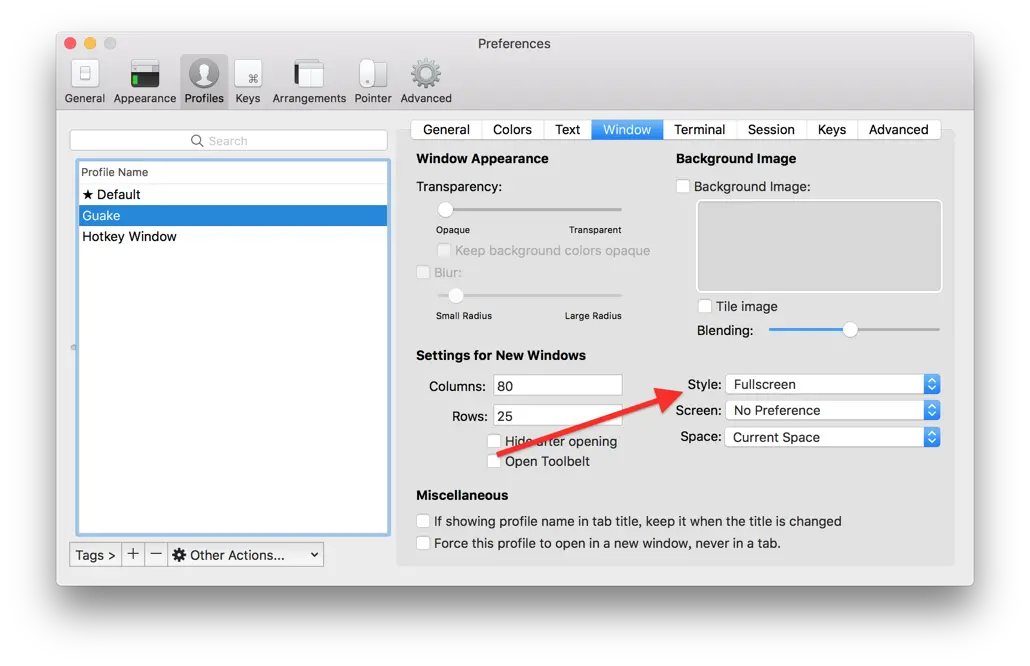Click the Rows field containing 25

(x=558, y=416)
